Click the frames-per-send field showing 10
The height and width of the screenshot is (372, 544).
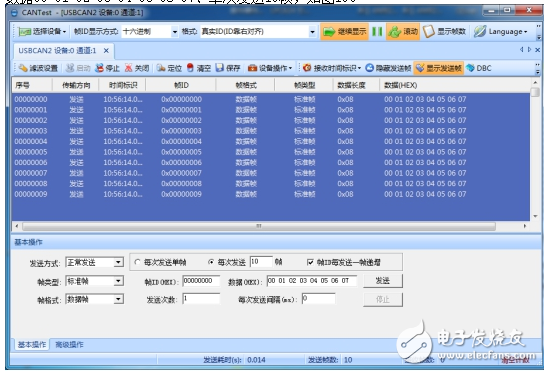[261, 262]
